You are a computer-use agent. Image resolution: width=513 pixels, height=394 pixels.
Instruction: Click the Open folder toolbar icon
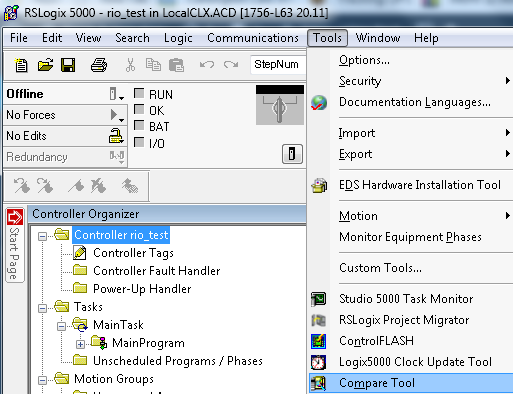pos(45,65)
